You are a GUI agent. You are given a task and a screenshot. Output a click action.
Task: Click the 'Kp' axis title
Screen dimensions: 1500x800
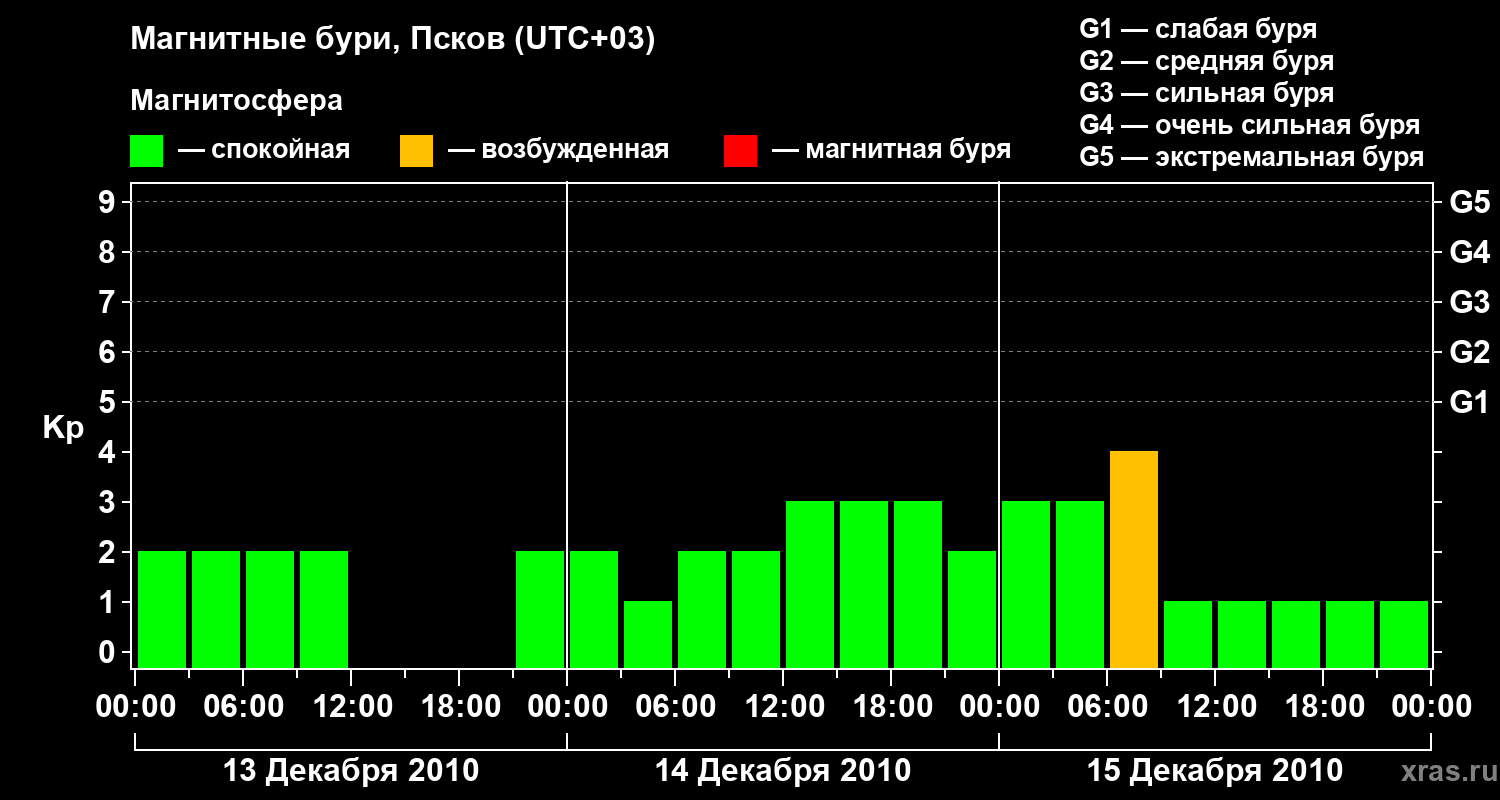(x=63, y=427)
